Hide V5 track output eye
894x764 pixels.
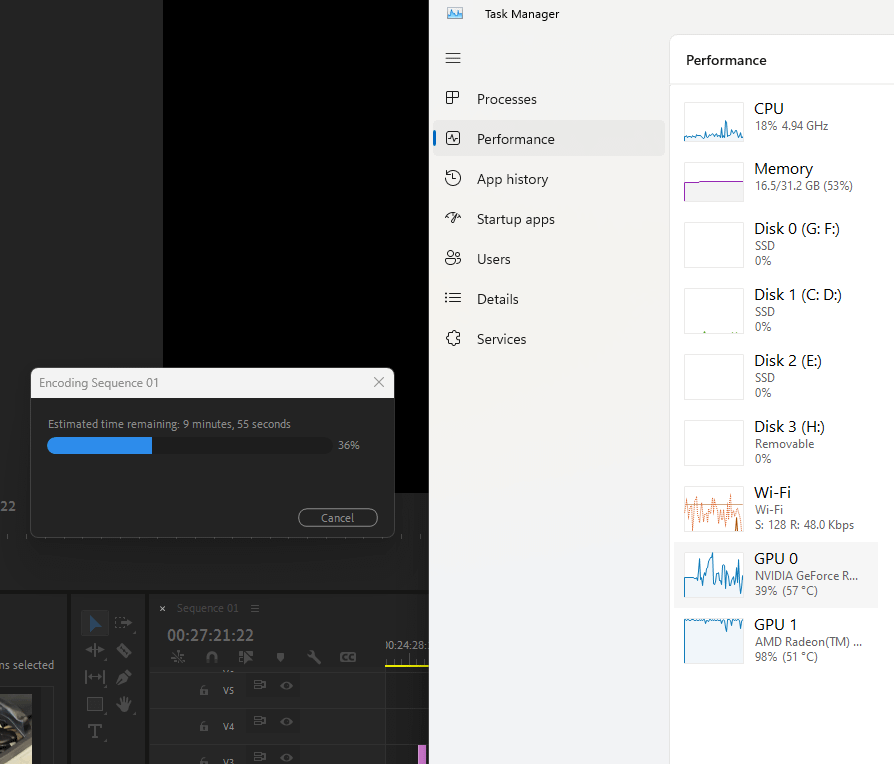[286, 685]
